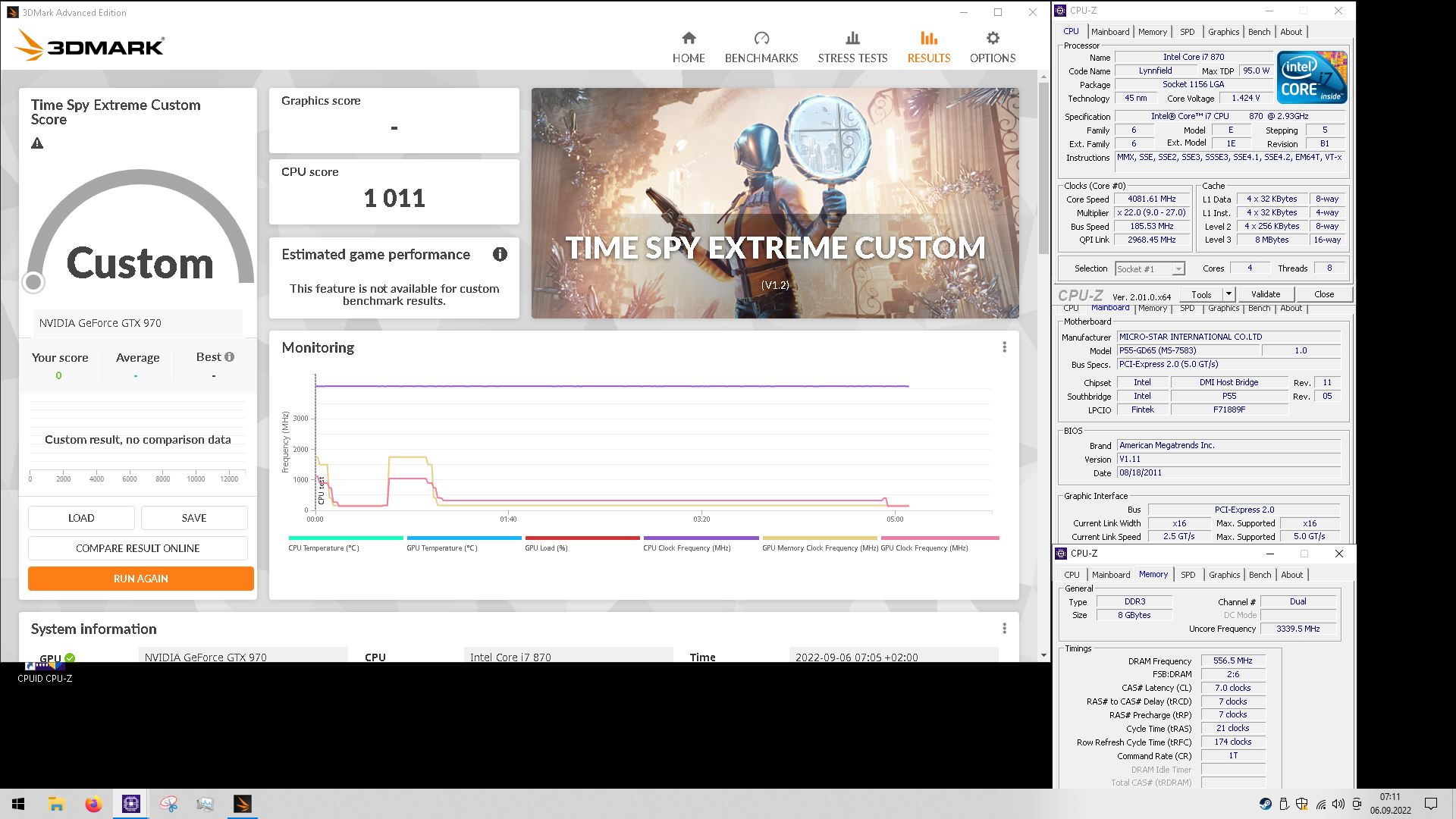Click the motherboard model P55-GD65 (MS-7583) field
1456x819 pixels.
[1188, 351]
